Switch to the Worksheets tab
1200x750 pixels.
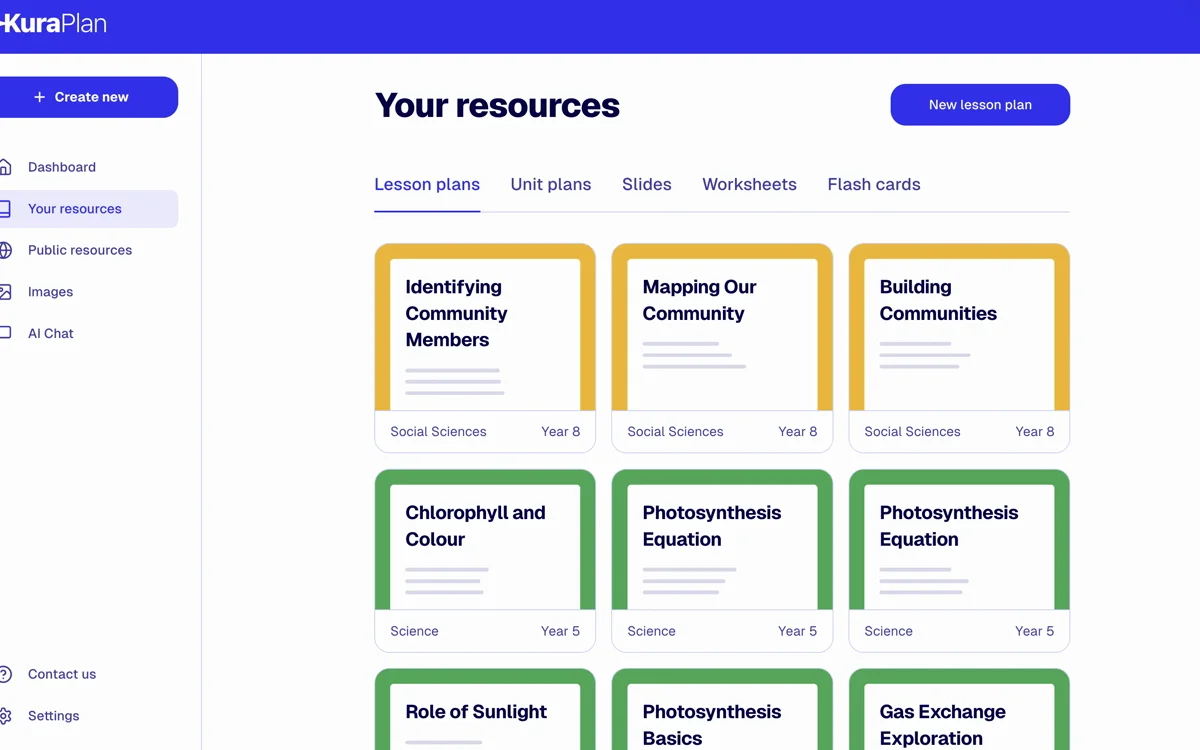point(749,185)
